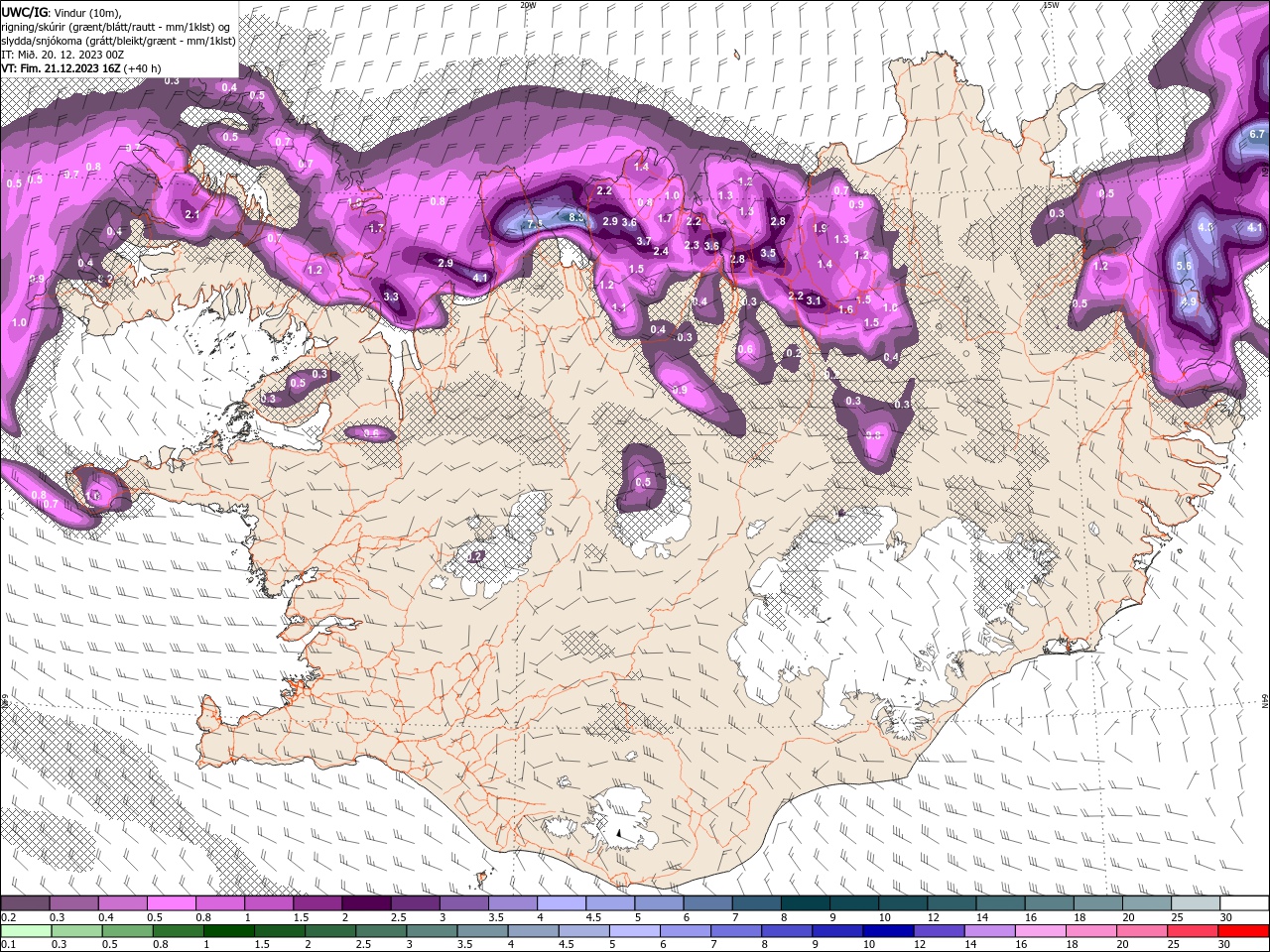1270x952 pixels.
Task: Click the 4.9 value in the eastern band
Action: click(1190, 301)
